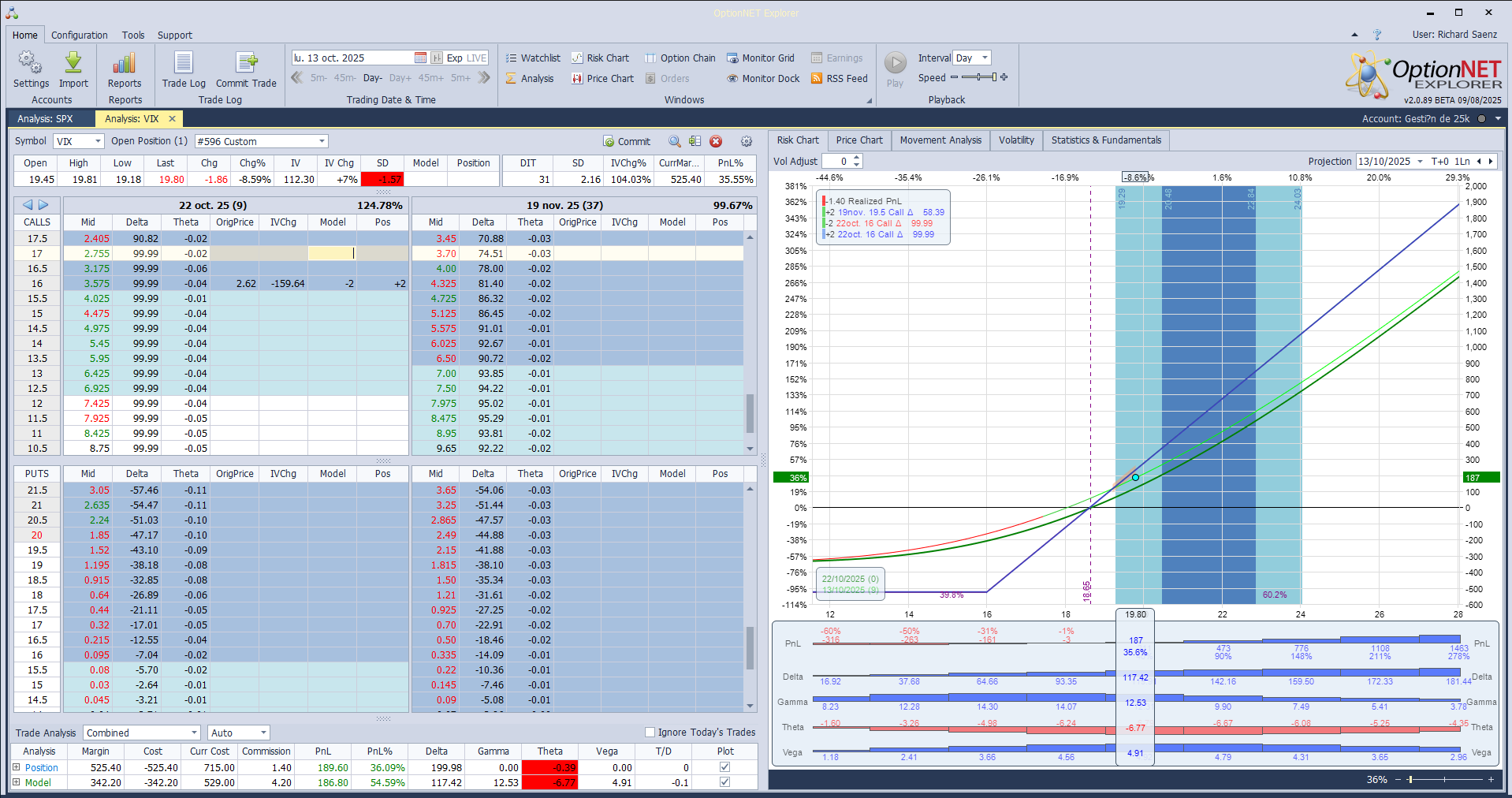Open the Account dropdown arrow
Image resolution: width=1512 pixels, height=798 pixels.
1498,118
